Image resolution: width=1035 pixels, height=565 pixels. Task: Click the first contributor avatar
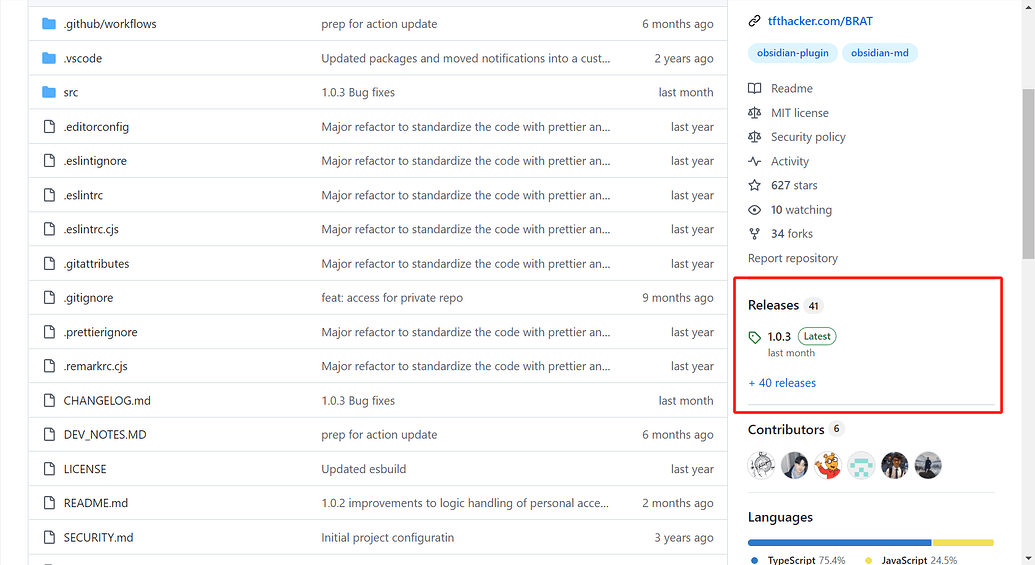tap(762, 465)
